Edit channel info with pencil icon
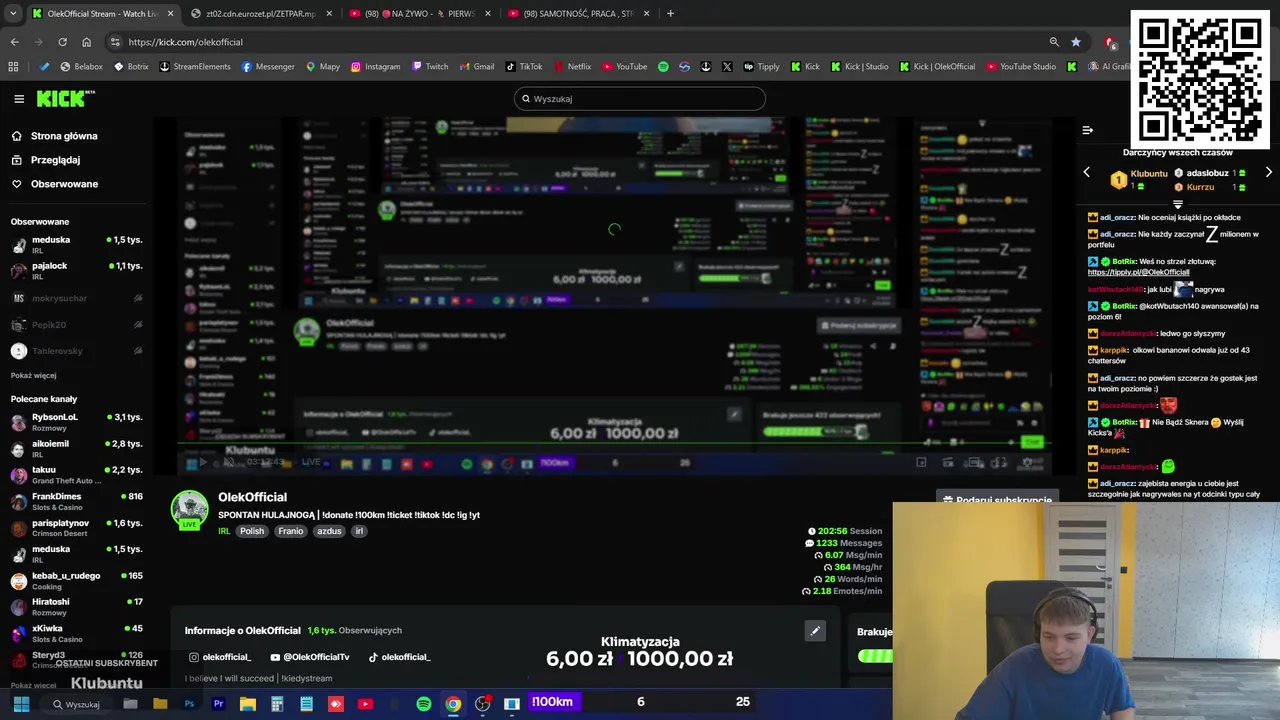Viewport: 1280px width, 720px height. coord(815,631)
